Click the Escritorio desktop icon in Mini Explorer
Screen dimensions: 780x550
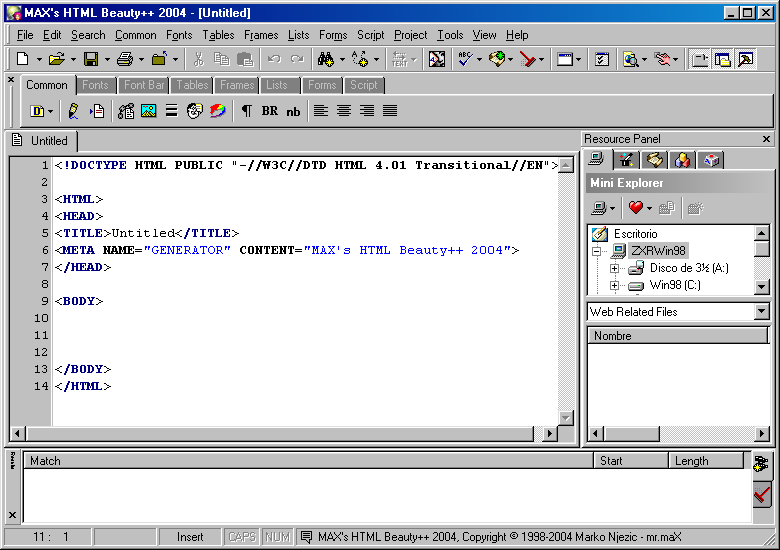coord(599,233)
